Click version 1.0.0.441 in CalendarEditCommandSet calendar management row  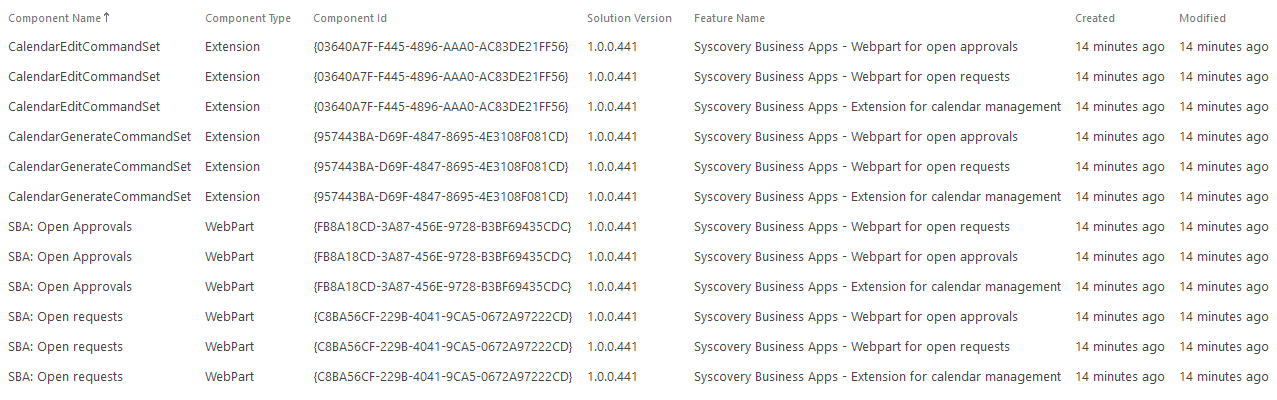tap(612, 107)
